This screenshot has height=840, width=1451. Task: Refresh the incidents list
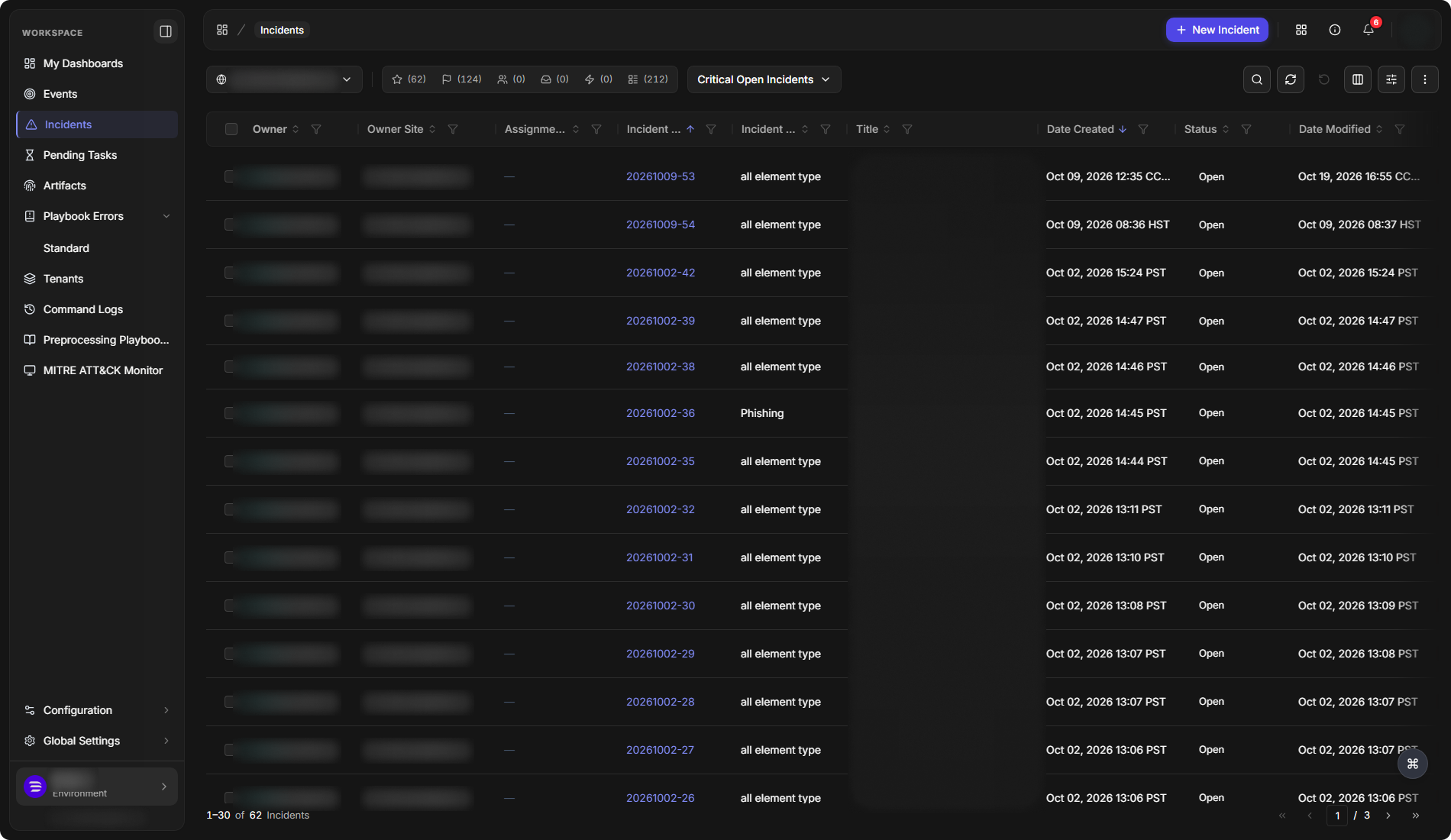click(x=1291, y=79)
